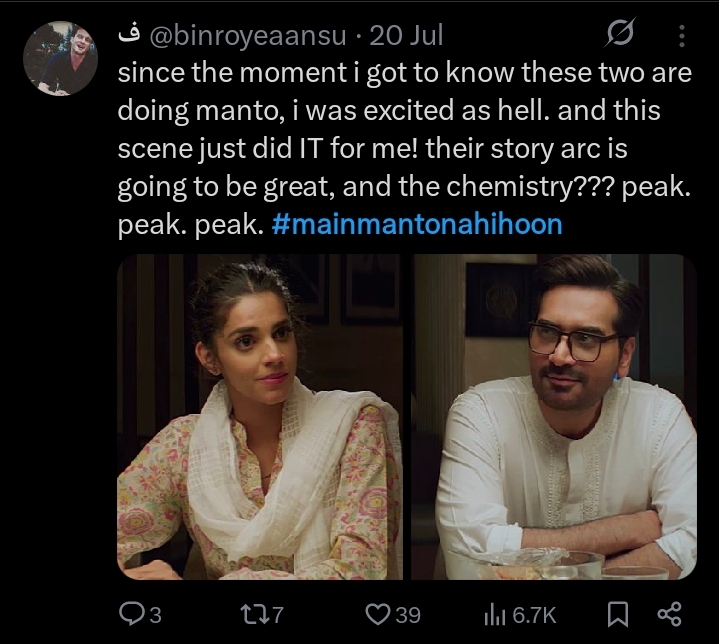Open replies with the comment bubble icon
719x644 pixels.
[131, 613]
